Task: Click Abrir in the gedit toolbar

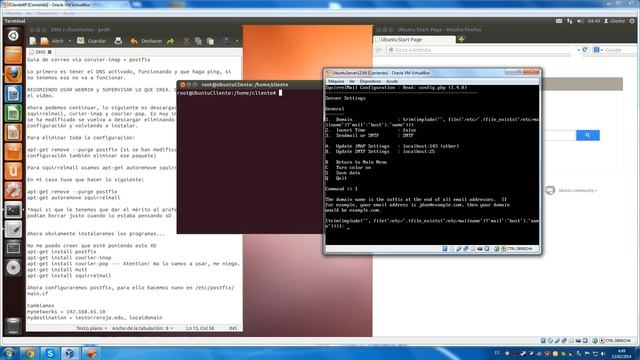Action: (53, 41)
